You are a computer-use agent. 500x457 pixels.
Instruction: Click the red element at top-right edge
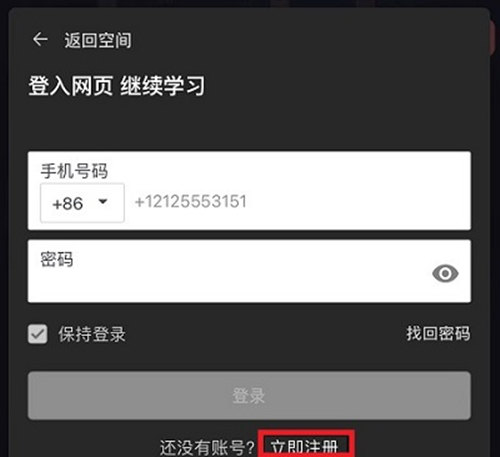click(x=492, y=38)
